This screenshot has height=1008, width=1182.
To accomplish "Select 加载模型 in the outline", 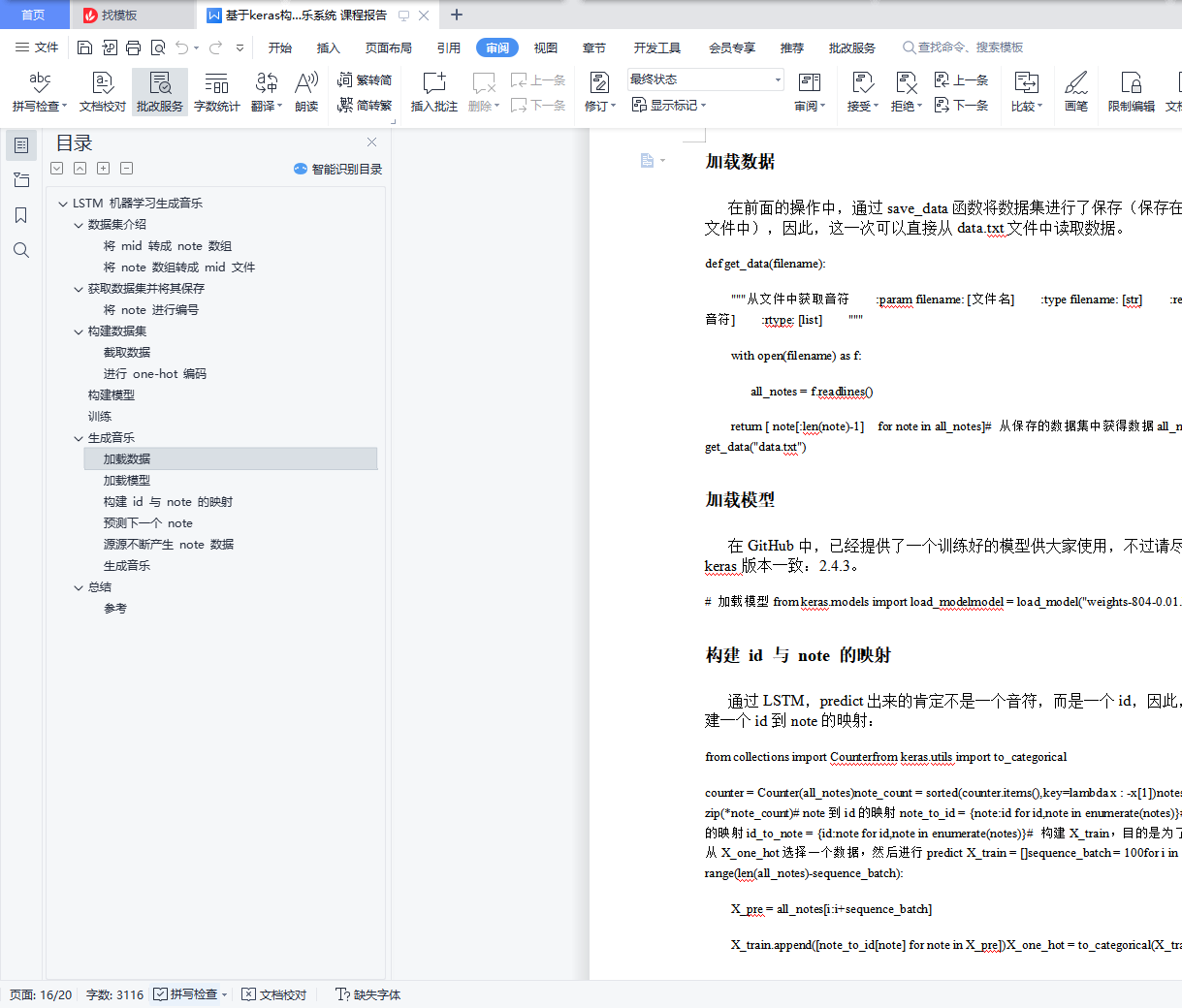I will [127, 481].
